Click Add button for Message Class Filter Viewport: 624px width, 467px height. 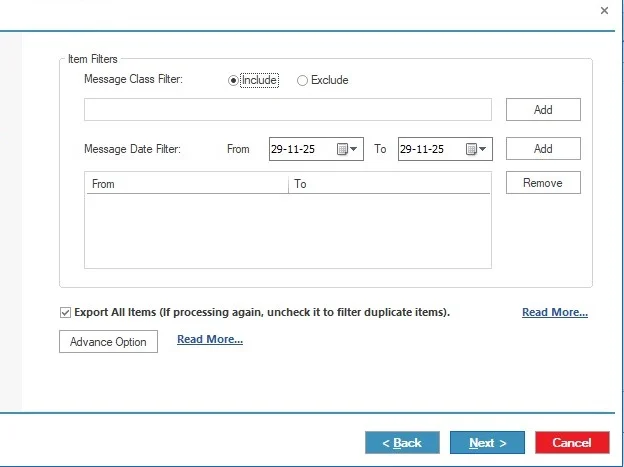point(543,109)
